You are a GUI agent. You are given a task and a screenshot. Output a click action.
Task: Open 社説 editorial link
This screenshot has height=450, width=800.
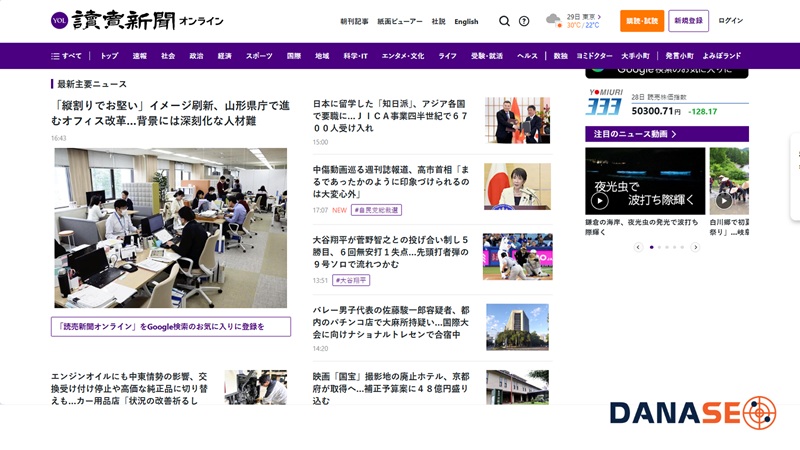click(438, 21)
